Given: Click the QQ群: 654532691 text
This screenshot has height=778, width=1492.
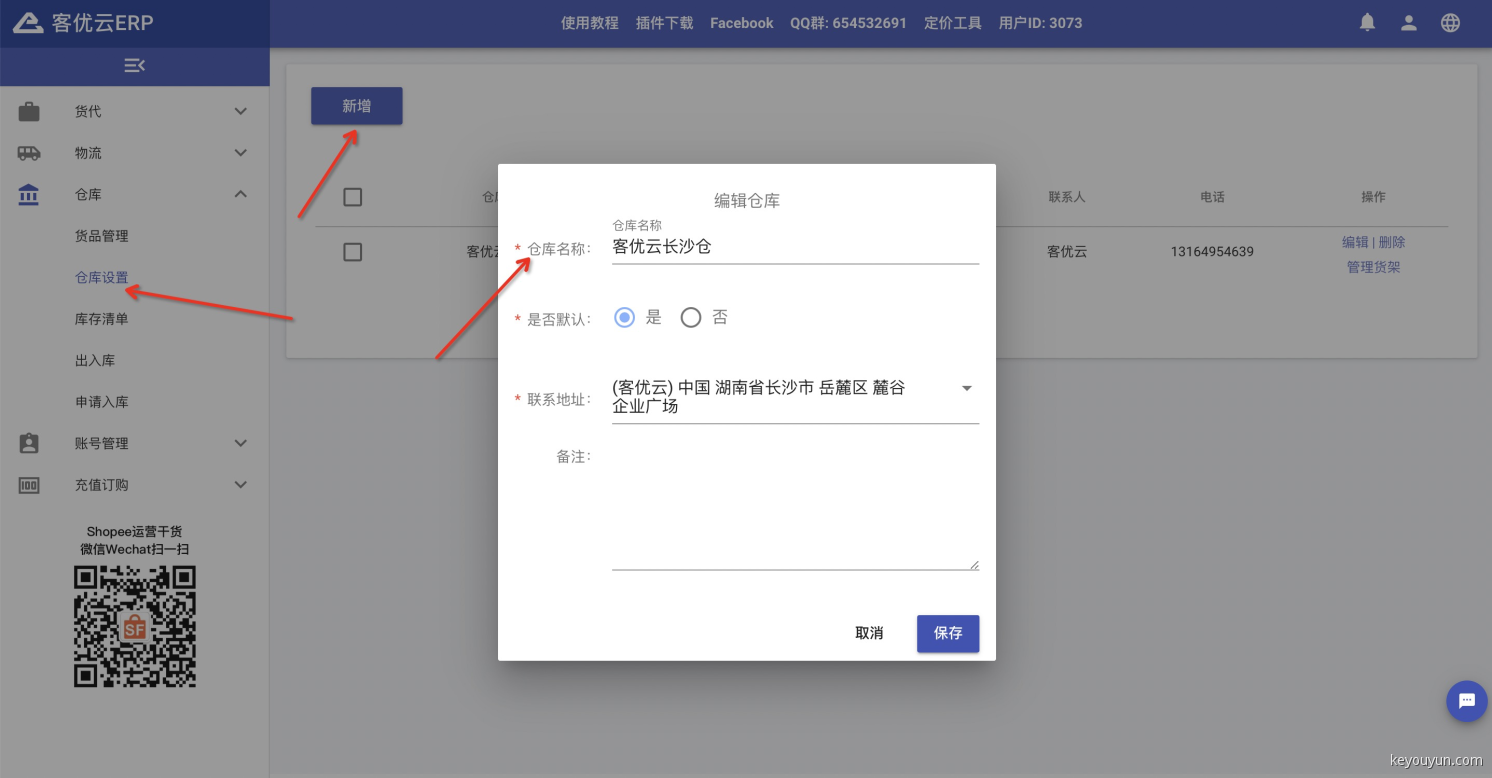Looking at the screenshot, I should coord(849,23).
